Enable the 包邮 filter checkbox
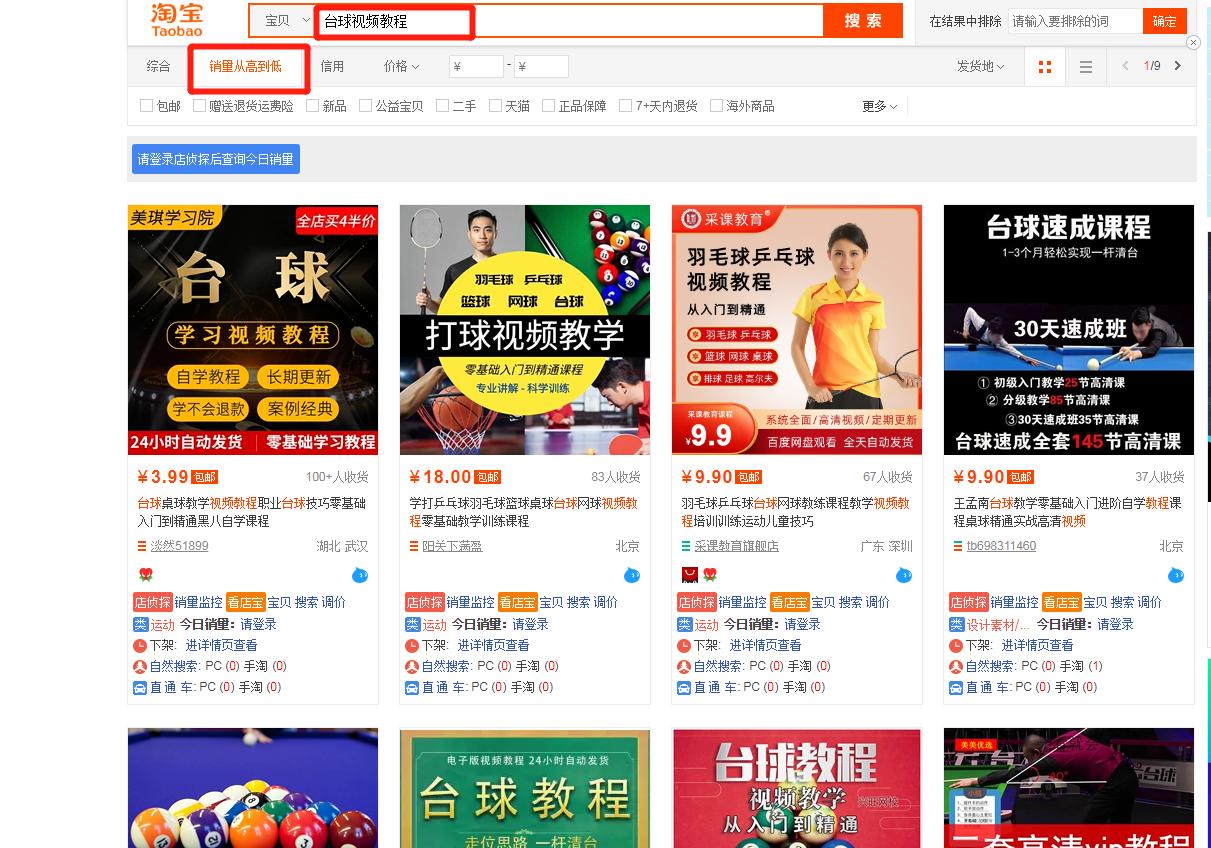Viewport: 1211px width, 848px height. [146, 105]
